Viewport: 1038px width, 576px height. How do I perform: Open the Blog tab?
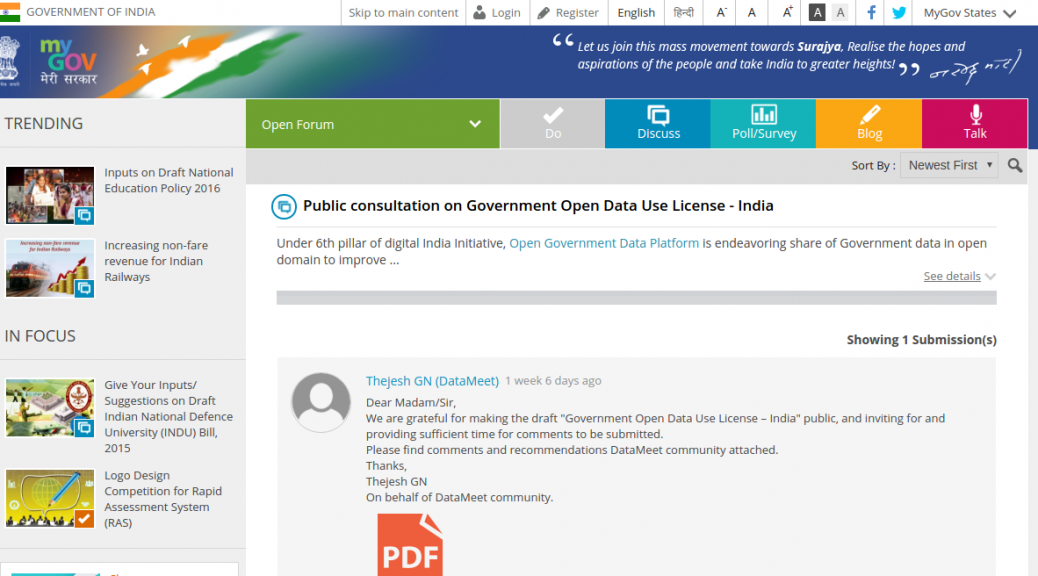point(869,124)
